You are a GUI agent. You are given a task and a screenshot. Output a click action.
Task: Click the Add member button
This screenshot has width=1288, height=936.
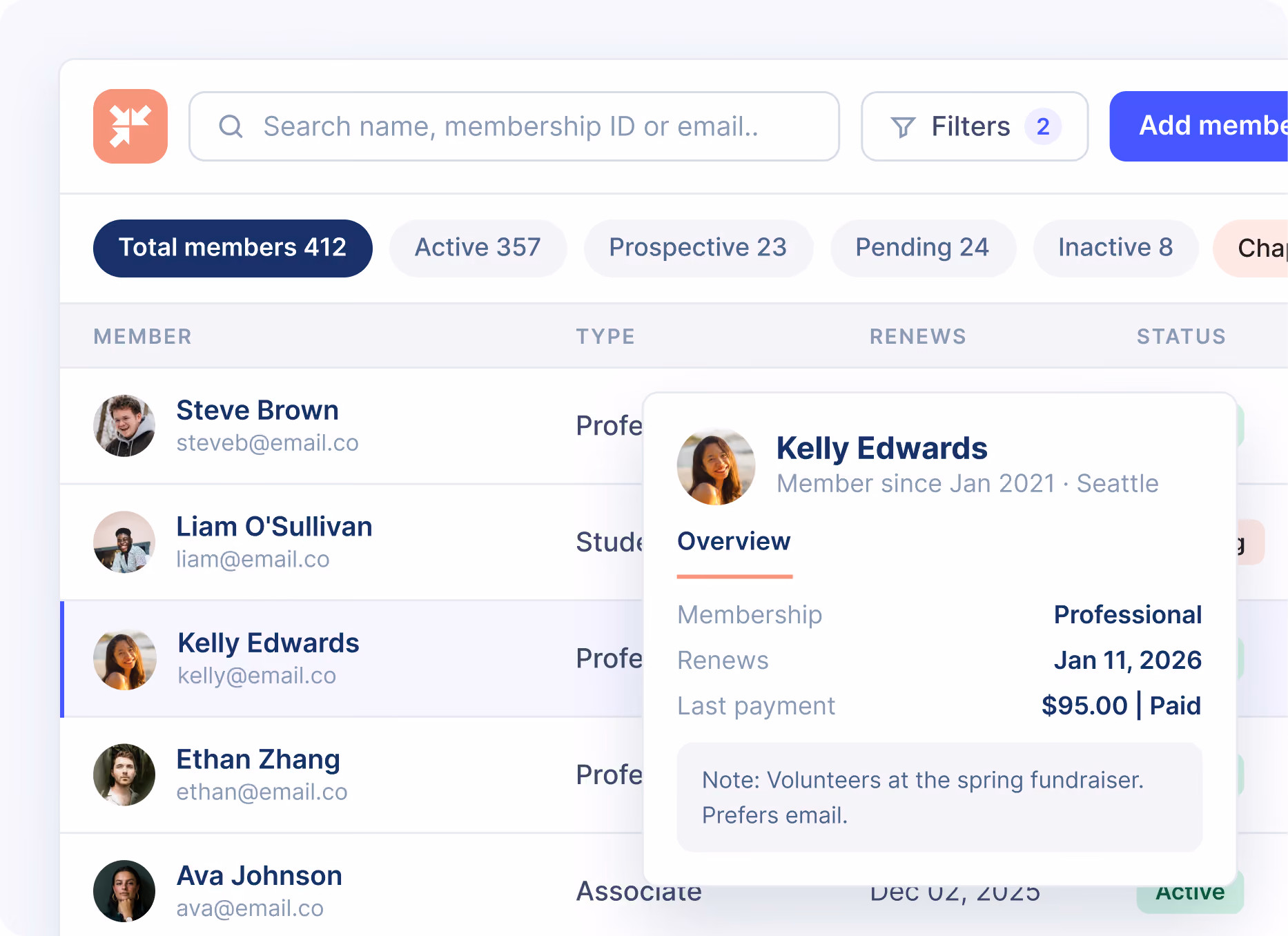(1199, 126)
